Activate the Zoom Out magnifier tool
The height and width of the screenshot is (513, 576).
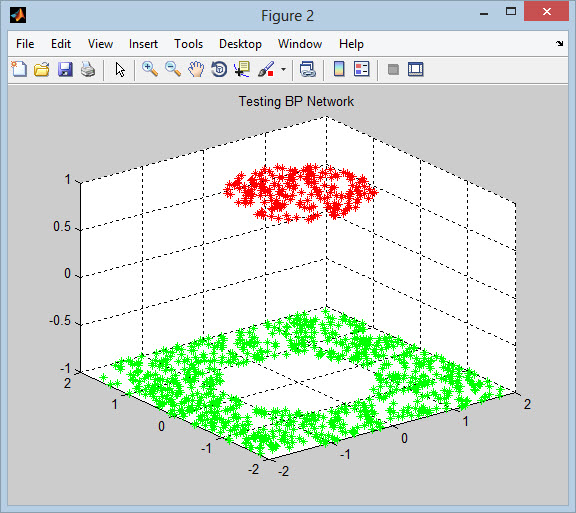click(x=173, y=69)
